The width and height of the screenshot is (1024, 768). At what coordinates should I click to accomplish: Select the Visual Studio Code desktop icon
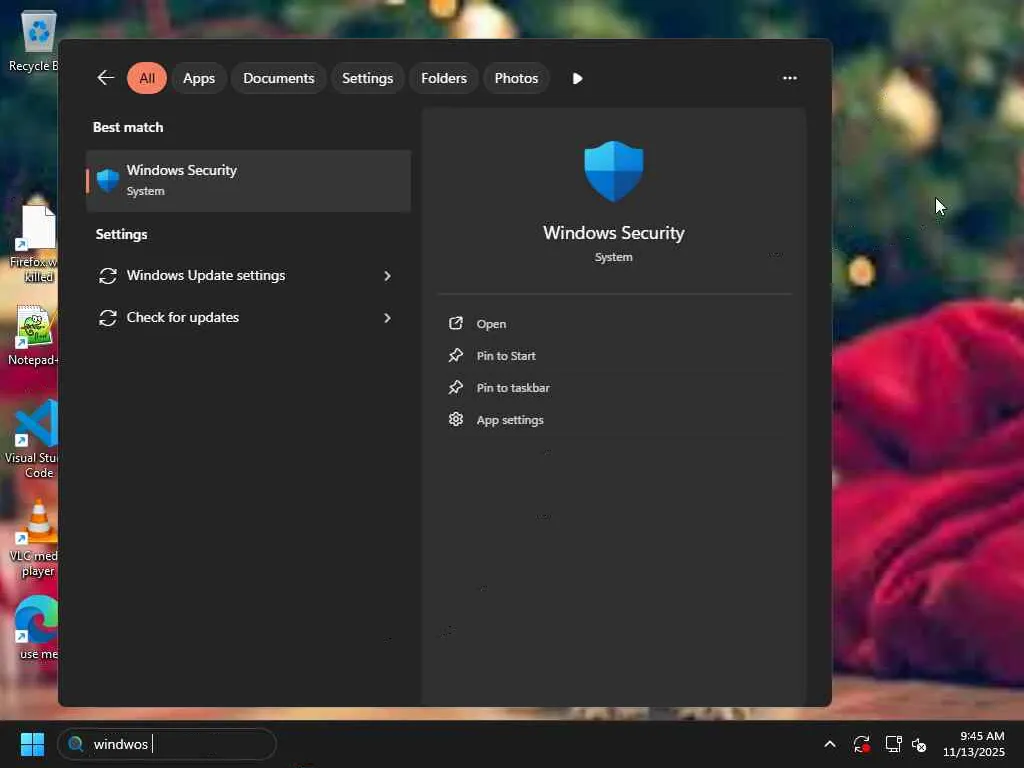click(34, 440)
